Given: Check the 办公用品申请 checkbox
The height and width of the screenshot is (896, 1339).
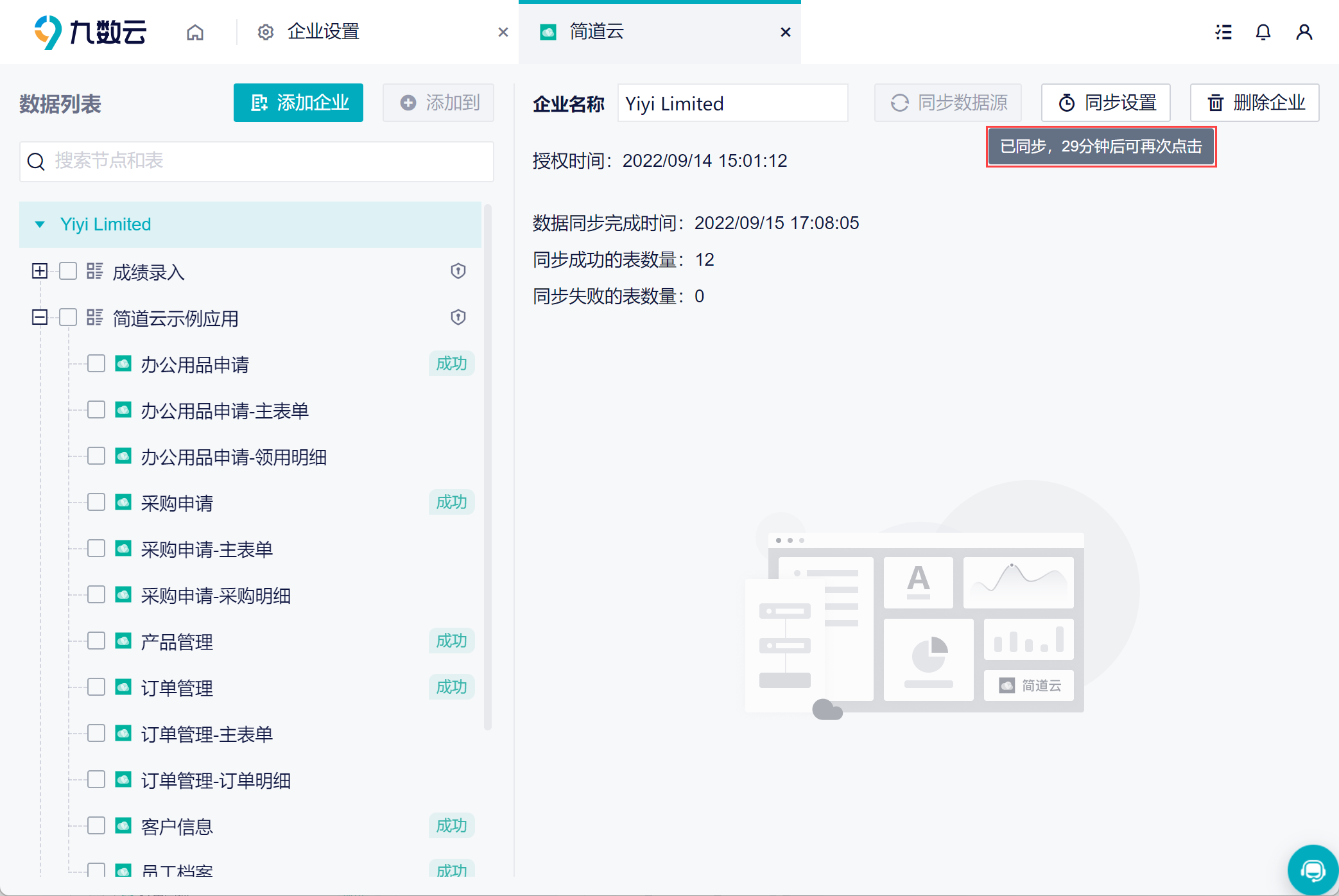Looking at the screenshot, I should (x=96, y=364).
